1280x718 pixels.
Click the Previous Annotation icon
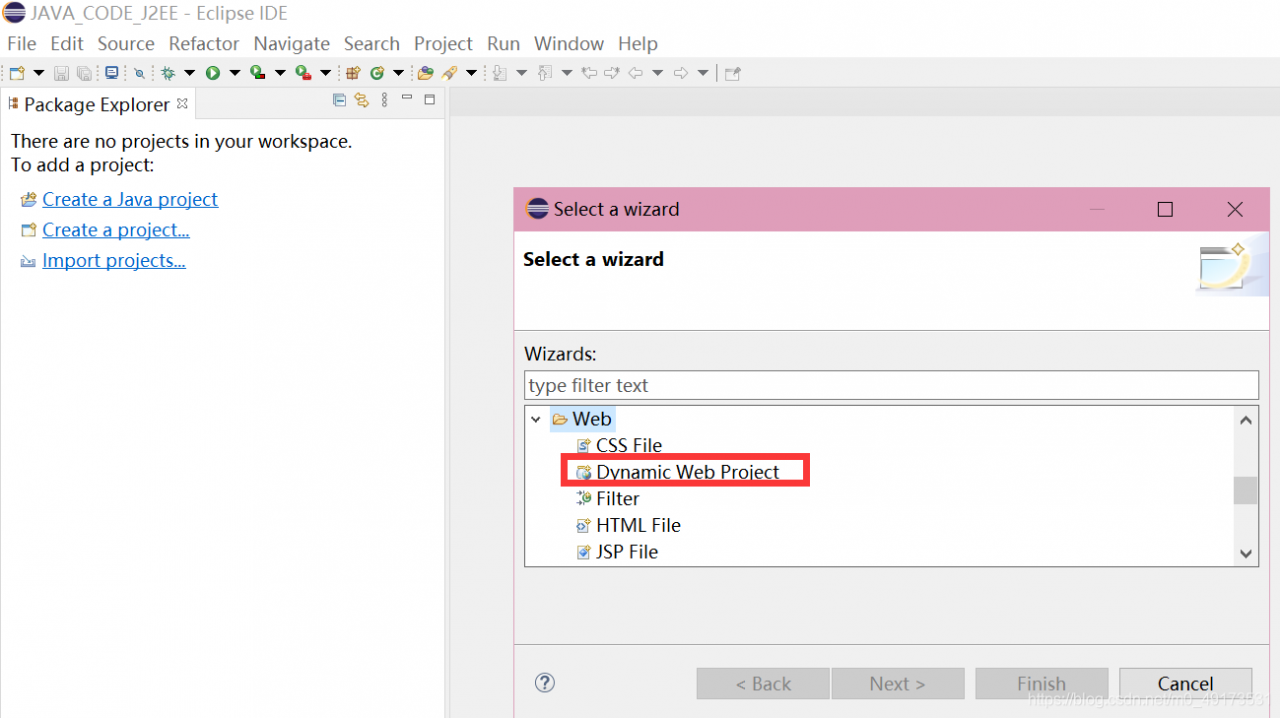[545, 73]
